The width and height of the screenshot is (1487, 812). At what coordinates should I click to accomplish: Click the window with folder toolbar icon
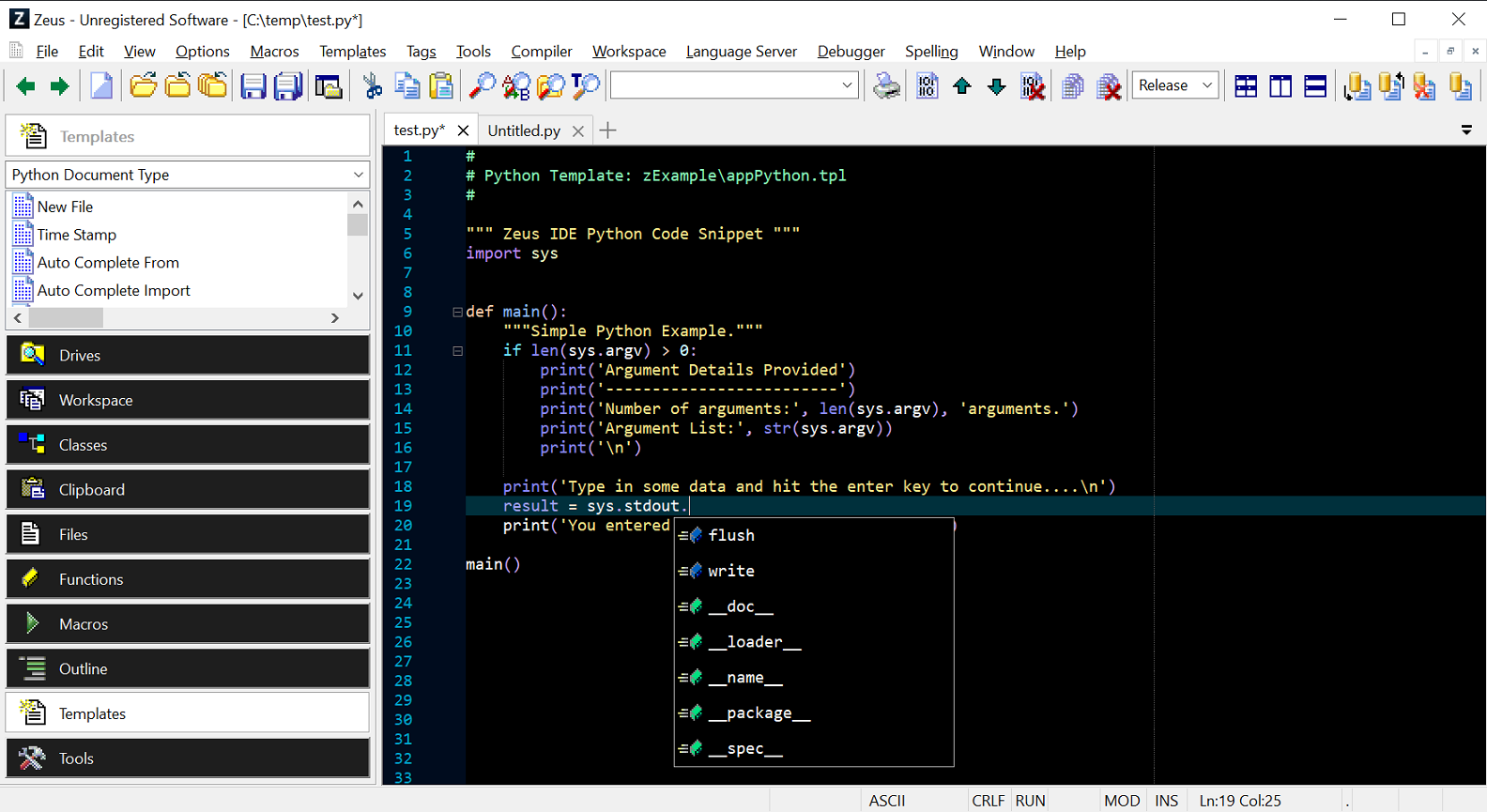[328, 86]
